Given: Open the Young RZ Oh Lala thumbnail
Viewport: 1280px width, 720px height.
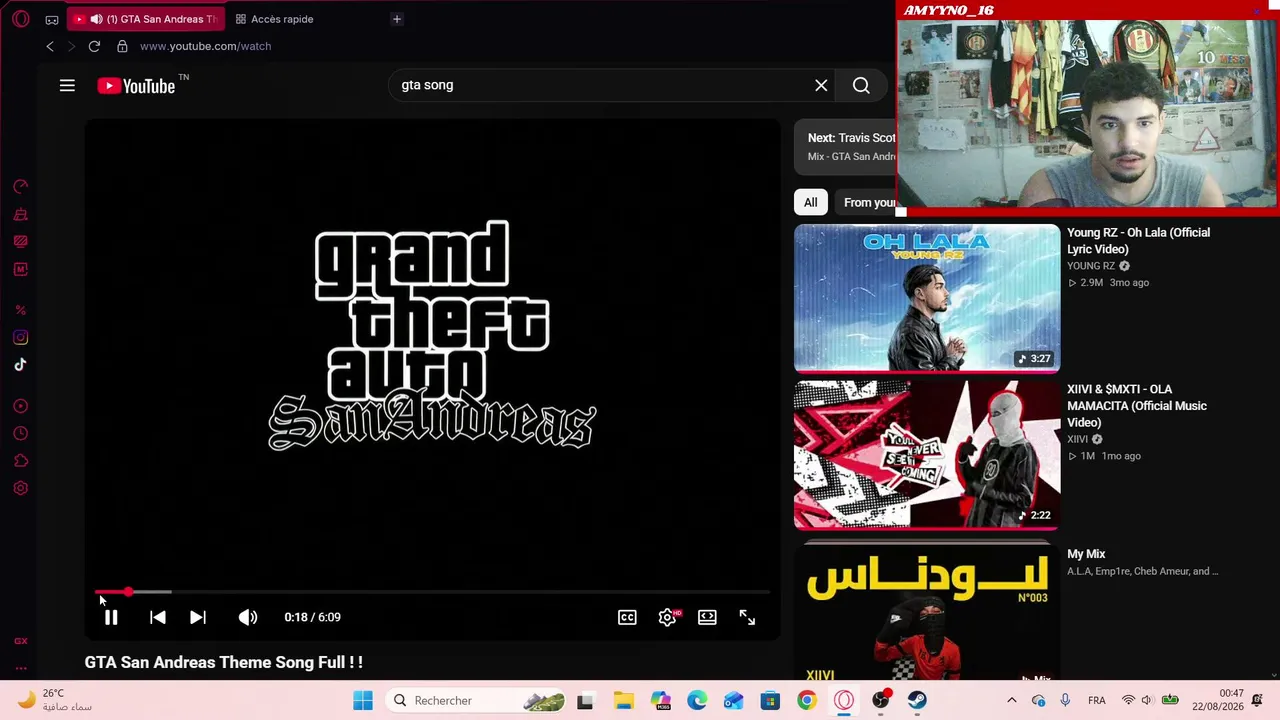Looking at the screenshot, I should coord(927,298).
